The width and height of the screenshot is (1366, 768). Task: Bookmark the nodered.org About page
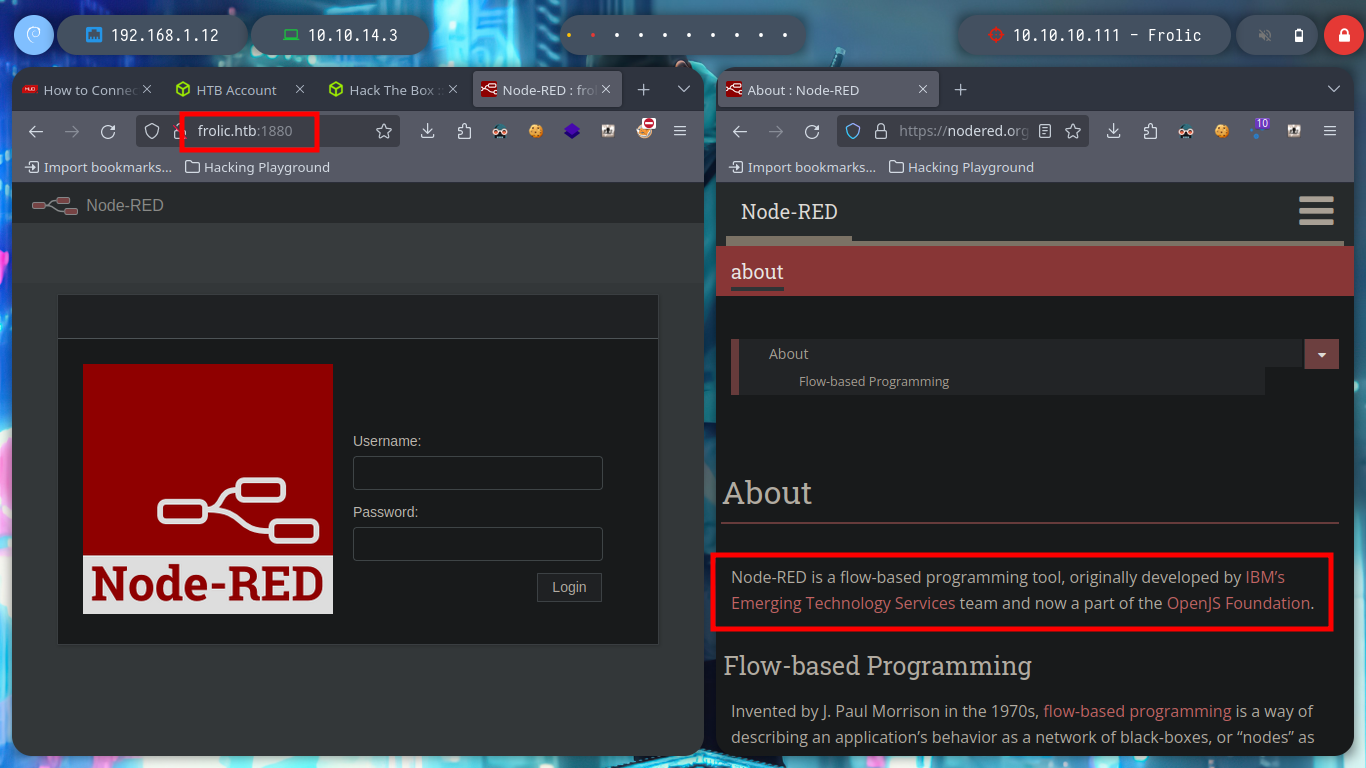tap(1073, 131)
